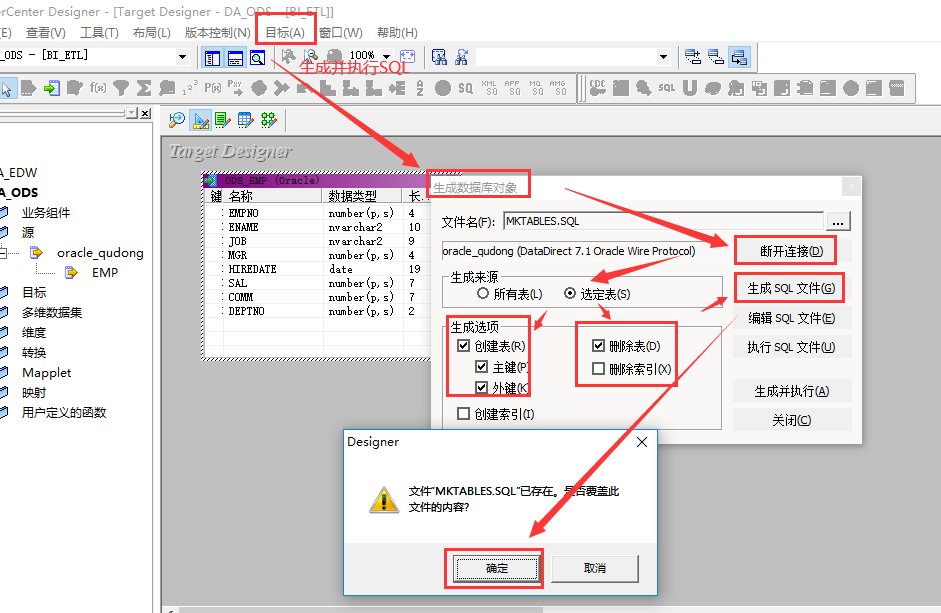The height and width of the screenshot is (613, 941).
Task: Click the 生成SQL文件 button
Action: (x=792, y=288)
